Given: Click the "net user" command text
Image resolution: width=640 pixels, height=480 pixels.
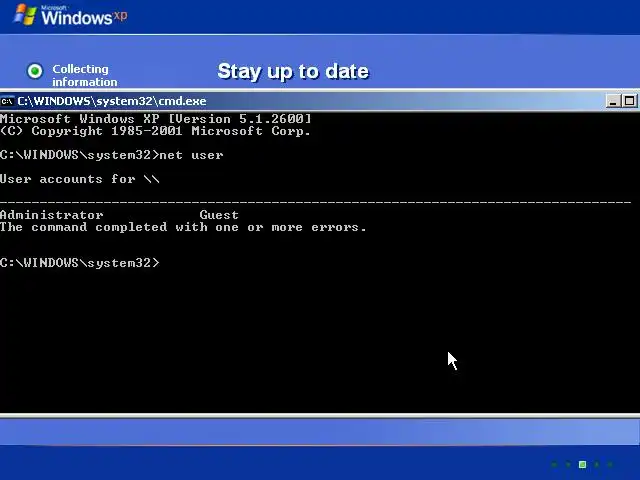Looking at the screenshot, I should coord(191,155).
